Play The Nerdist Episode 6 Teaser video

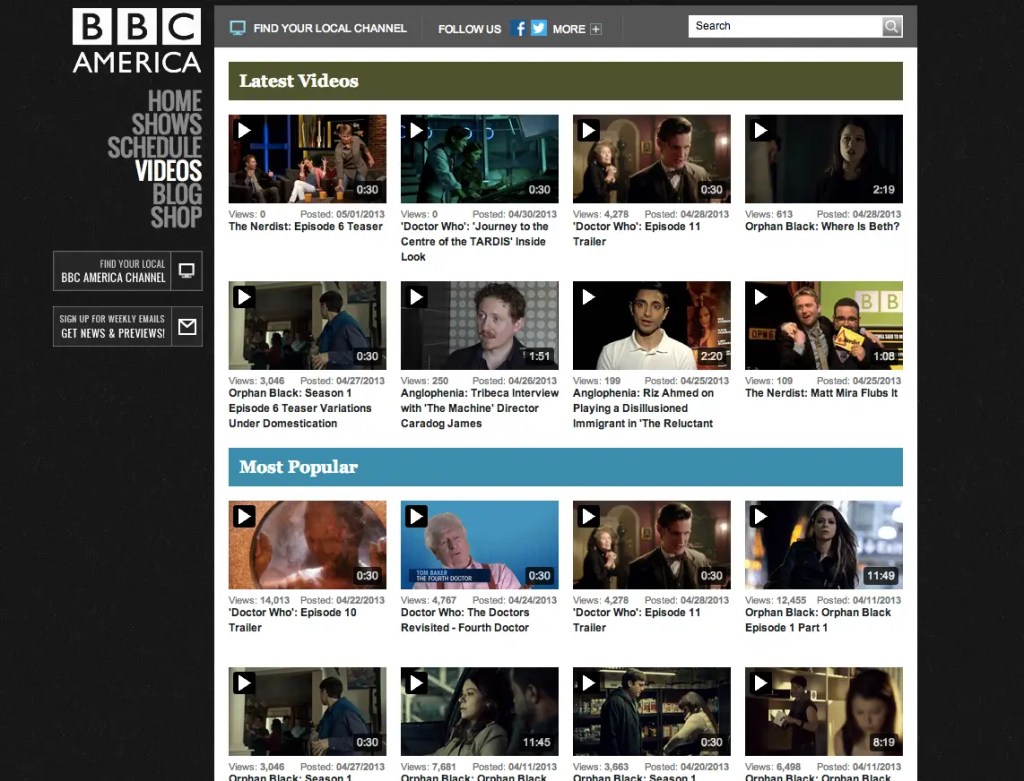click(x=244, y=130)
